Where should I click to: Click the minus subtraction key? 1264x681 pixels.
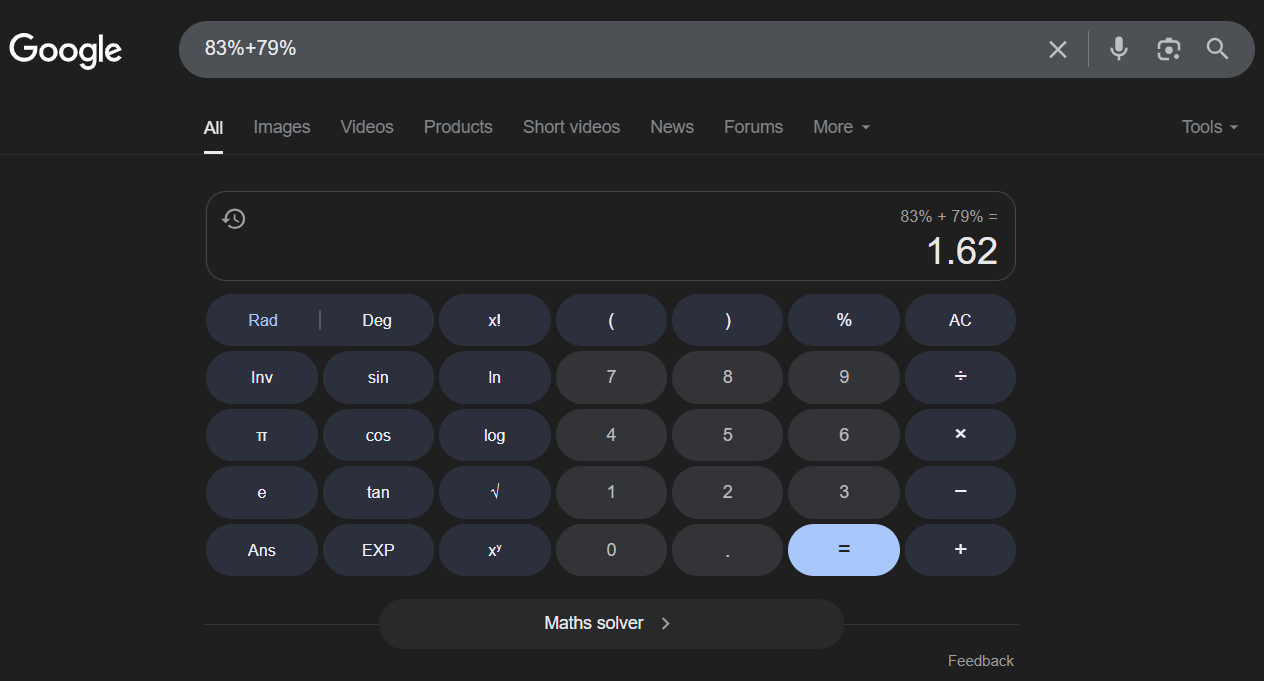click(x=960, y=493)
